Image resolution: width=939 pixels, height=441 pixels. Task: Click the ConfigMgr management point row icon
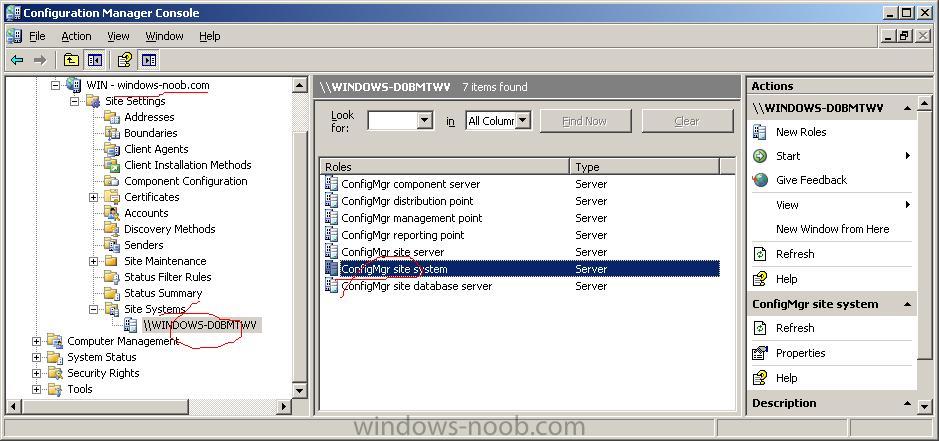[x=331, y=218]
